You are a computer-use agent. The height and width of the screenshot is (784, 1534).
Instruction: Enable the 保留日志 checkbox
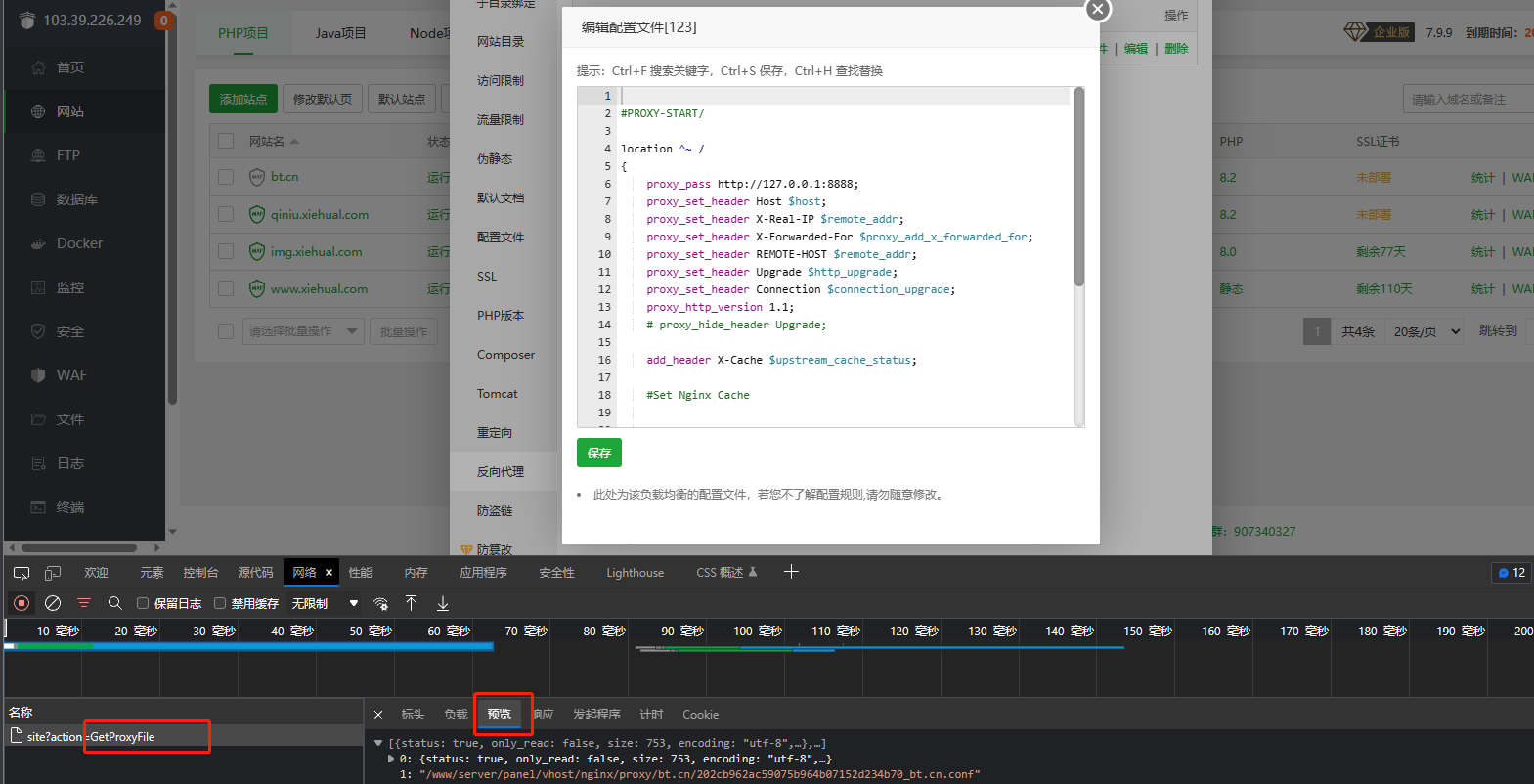click(143, 603)
